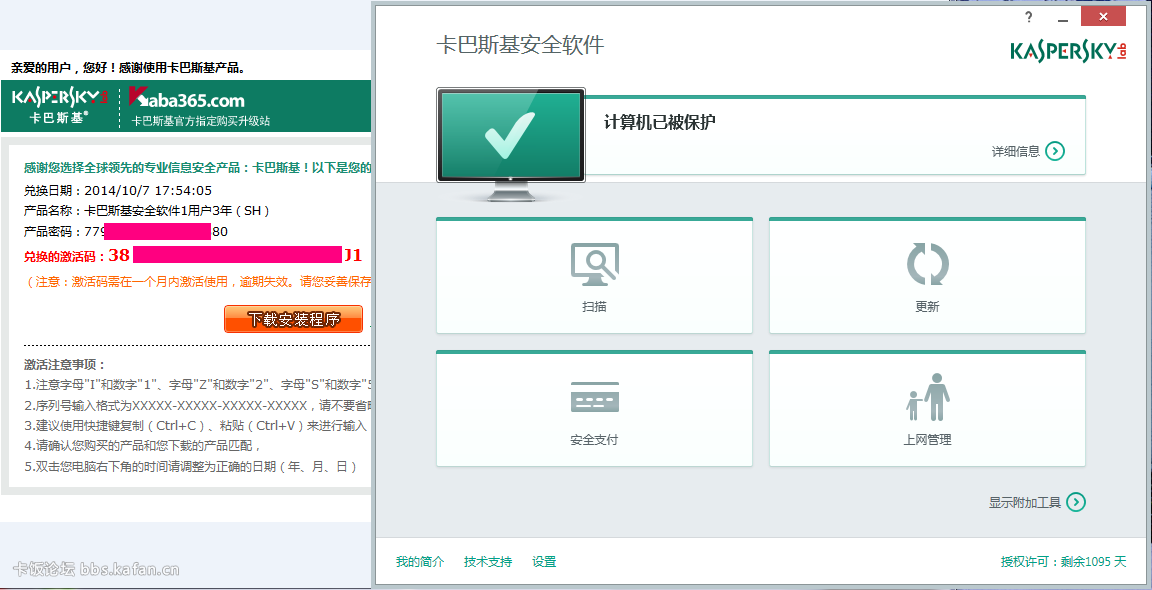Launch 安全支付 via its card icon
The height and width of the screenshot is (590, 1152).
coord(594,397)
